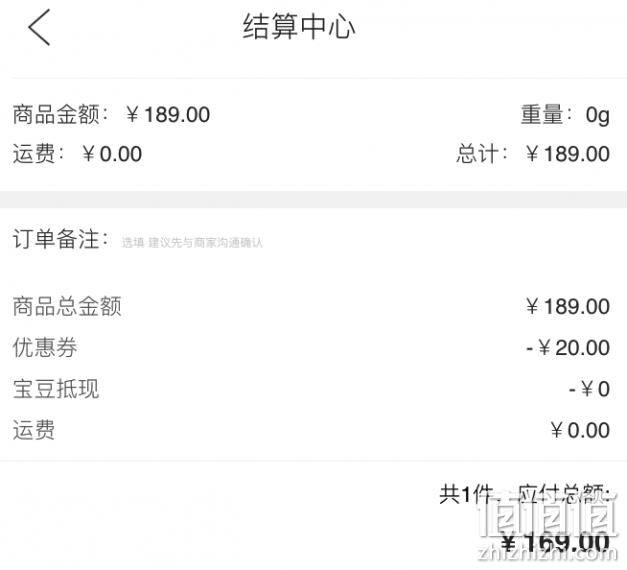The width and height of the screenshot is (627, 570).
Task: Tap the ¥169.00 payable total
Action: point(556,543)
